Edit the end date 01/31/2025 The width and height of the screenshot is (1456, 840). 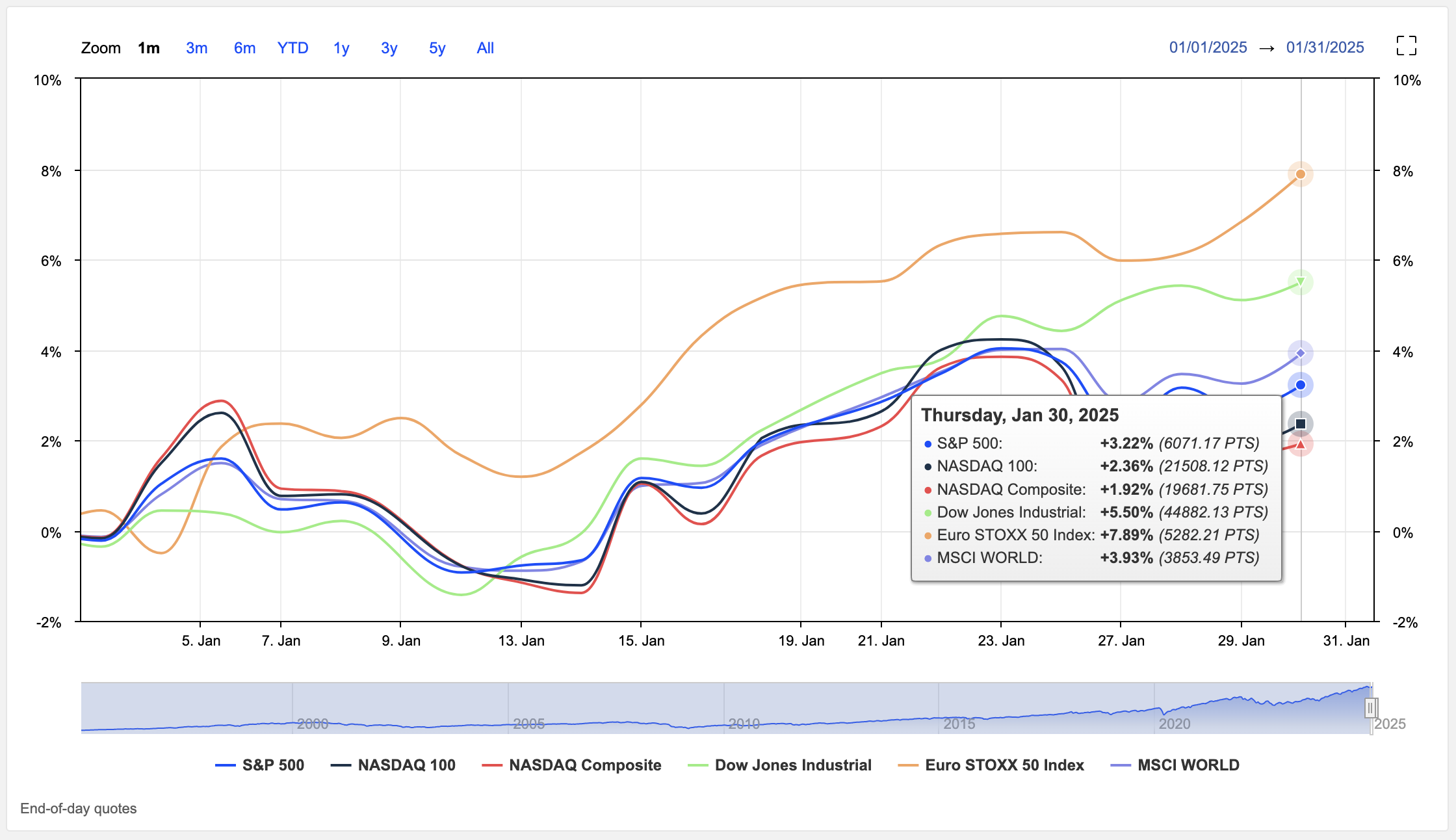pyautogui.click(x=1325, y=47)
